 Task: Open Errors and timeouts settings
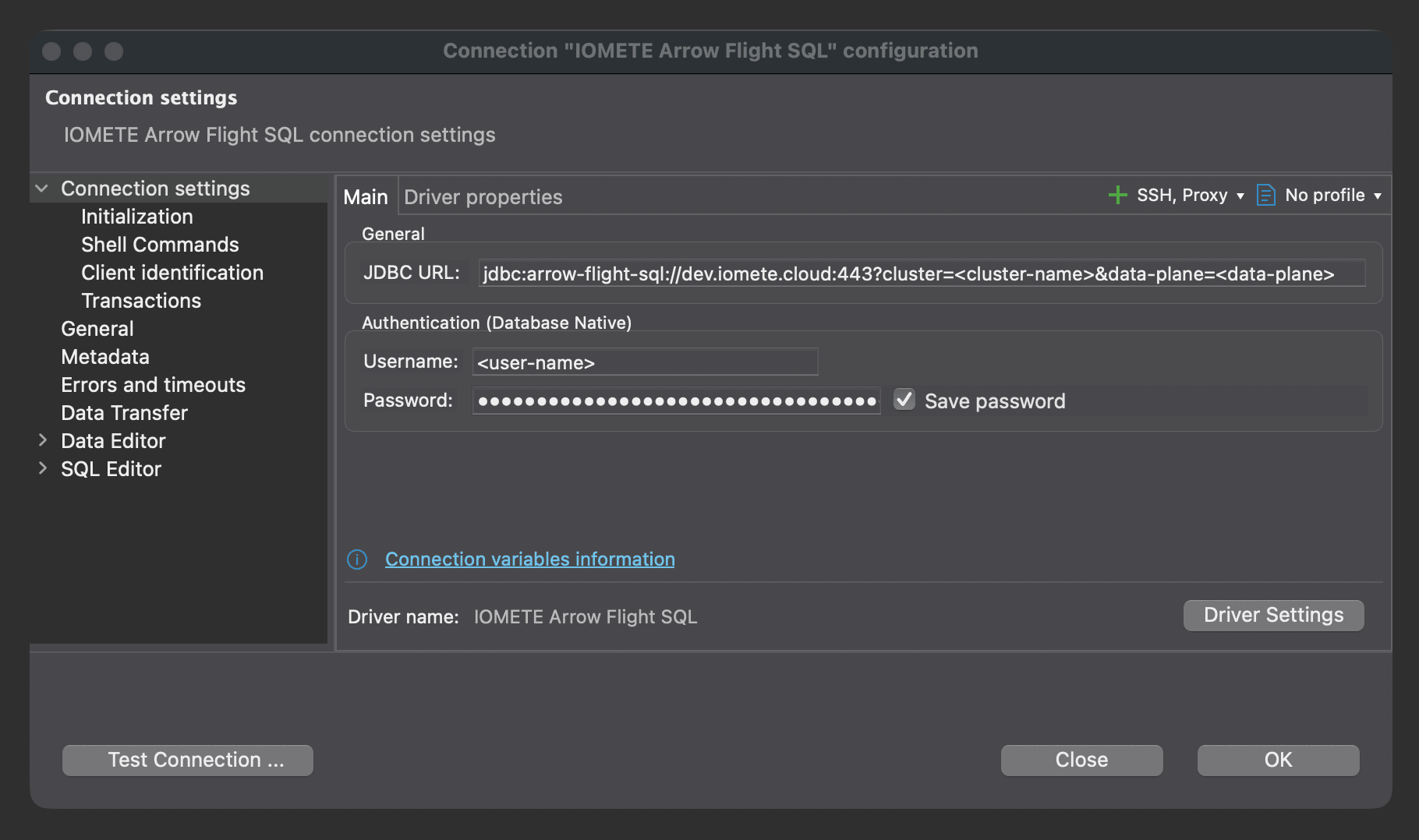[154, 385]
